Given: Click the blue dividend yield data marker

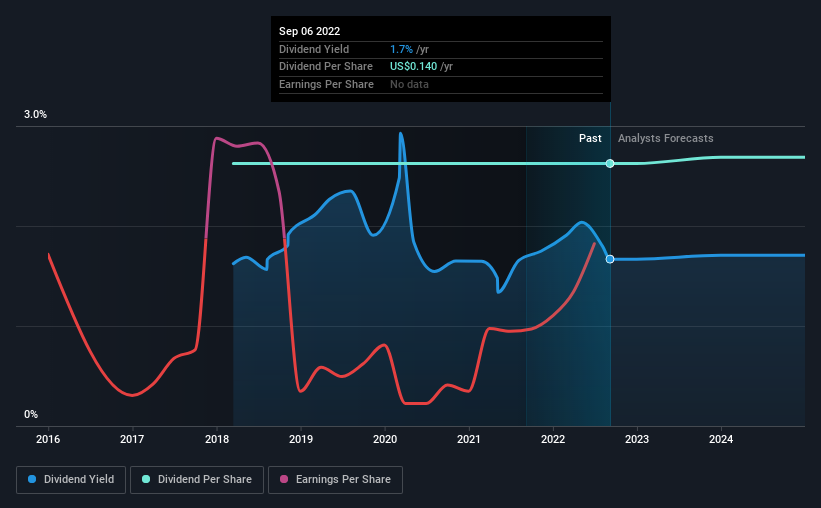Looking at the screenshot, I should [x=610, y=259].
